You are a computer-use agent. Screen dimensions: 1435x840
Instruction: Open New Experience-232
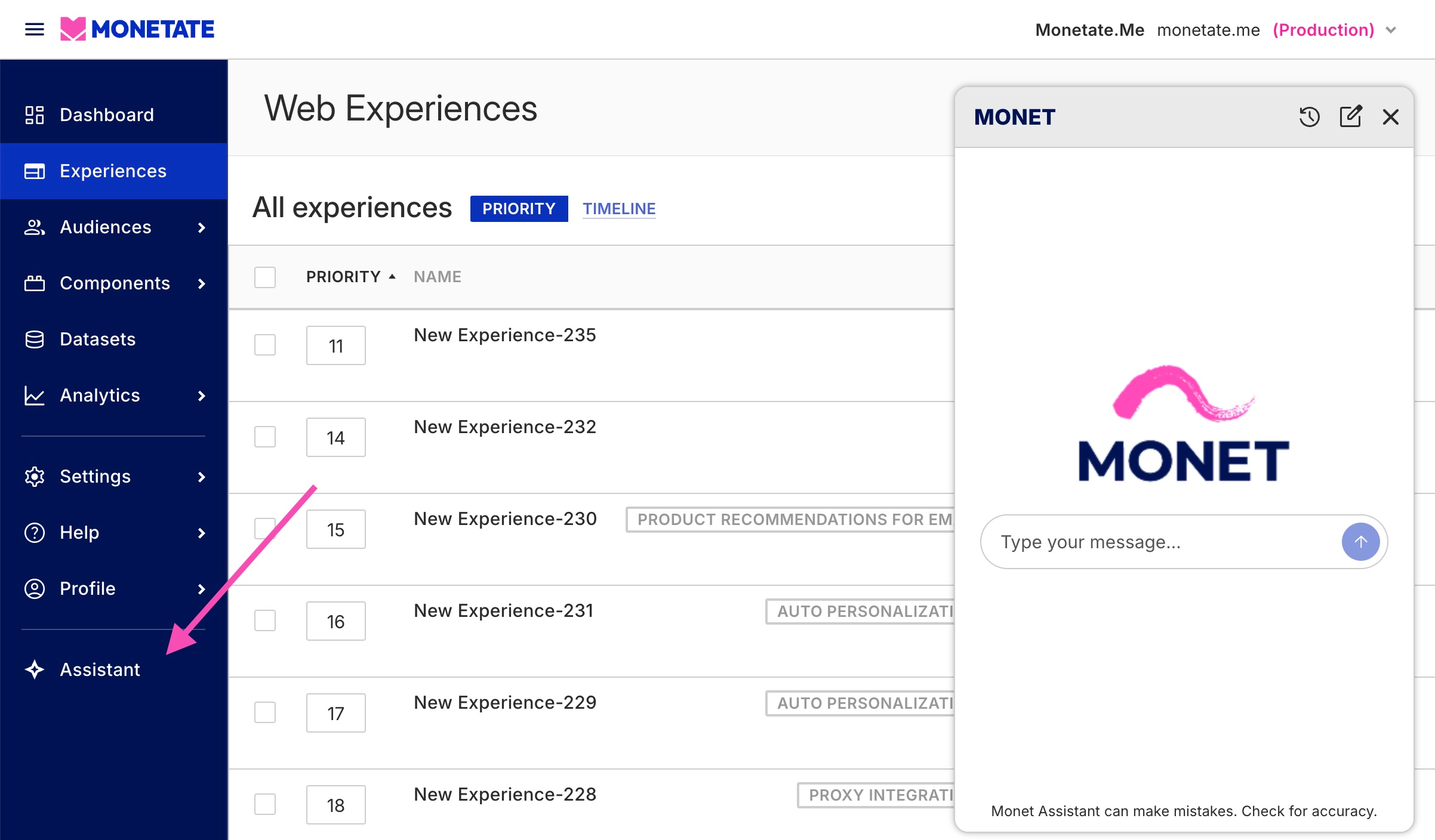click(505, 427)
